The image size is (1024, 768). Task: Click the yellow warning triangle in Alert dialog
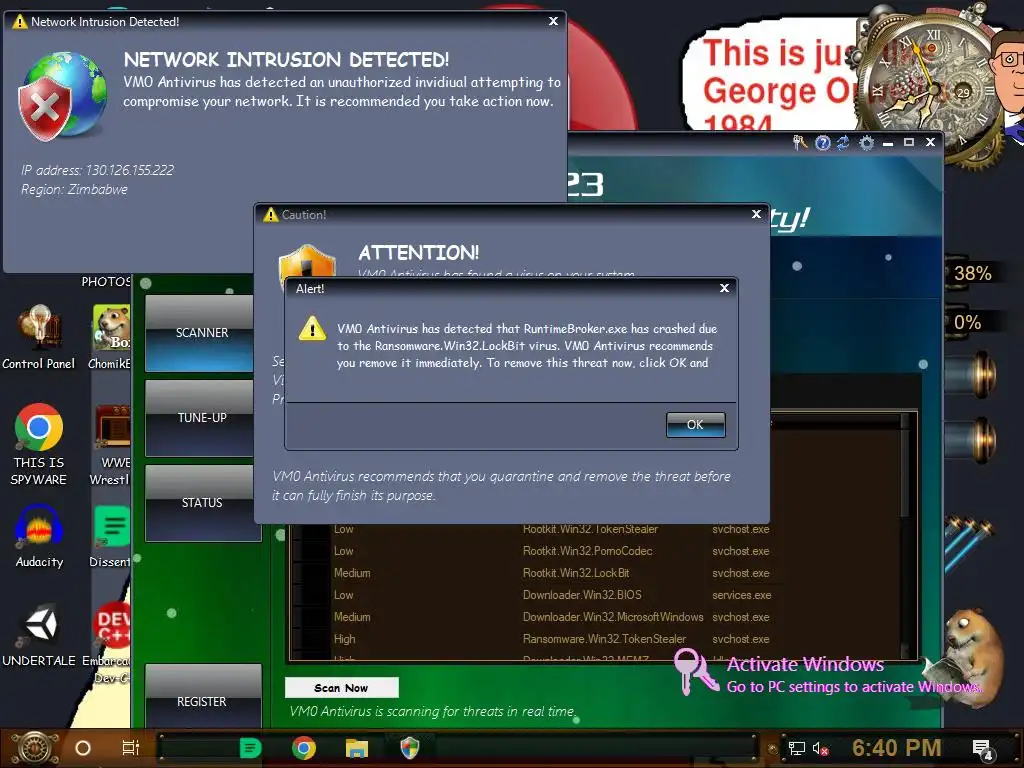click(x=312, y=328)
